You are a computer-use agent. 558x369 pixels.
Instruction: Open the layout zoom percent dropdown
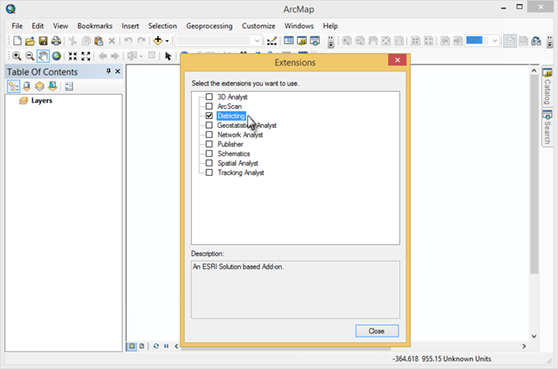pyautogui.click(x=494, y=41)
